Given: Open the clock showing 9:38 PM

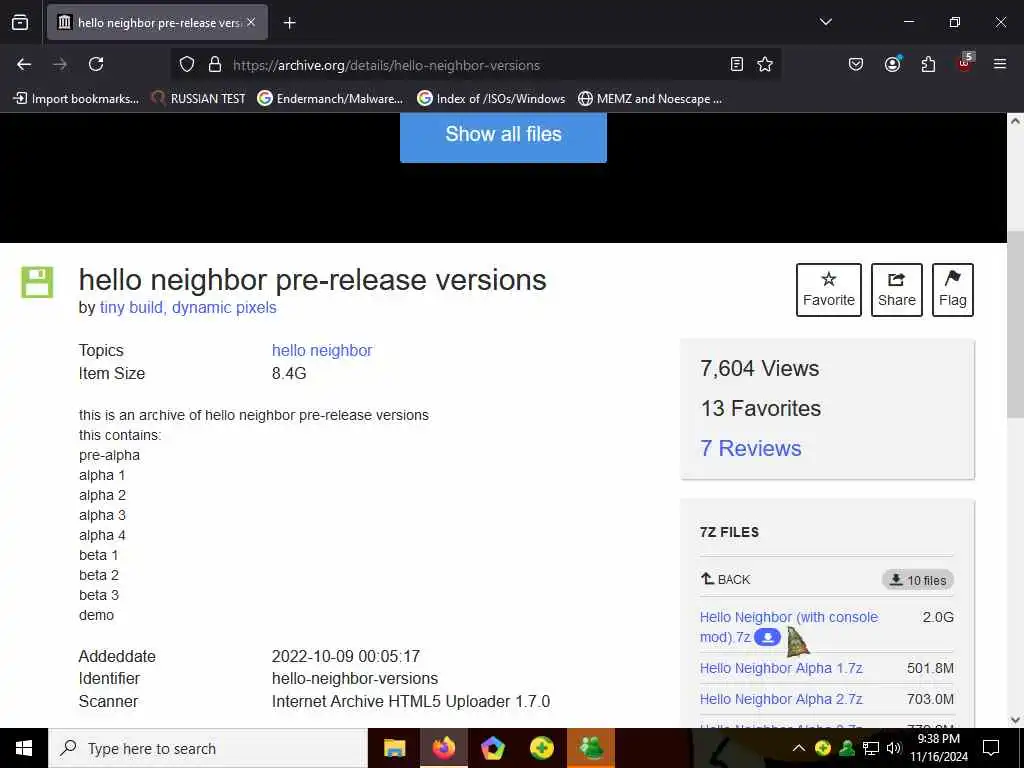Looking at the screenshot, I should 939,748.
